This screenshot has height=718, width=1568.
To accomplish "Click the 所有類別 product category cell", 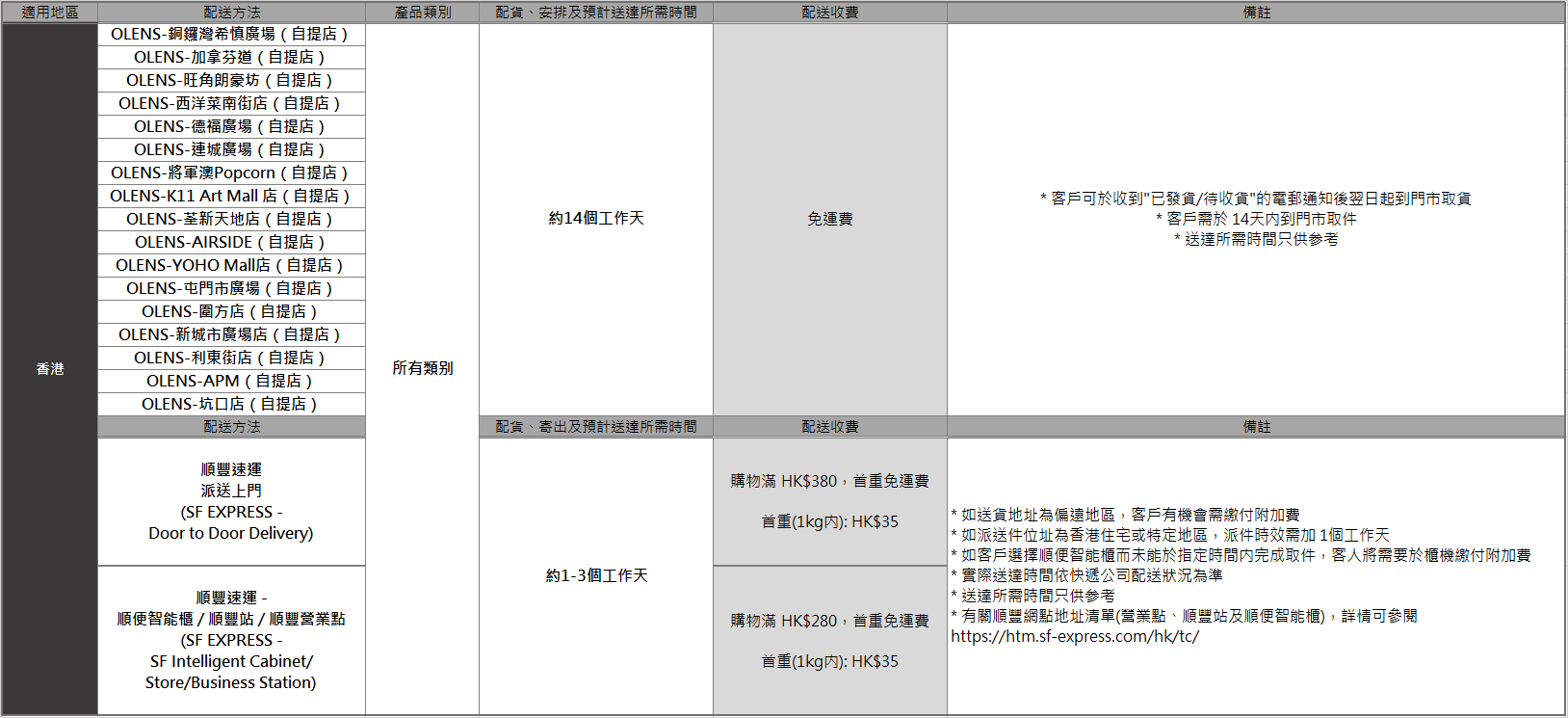I will pos(423,368).
